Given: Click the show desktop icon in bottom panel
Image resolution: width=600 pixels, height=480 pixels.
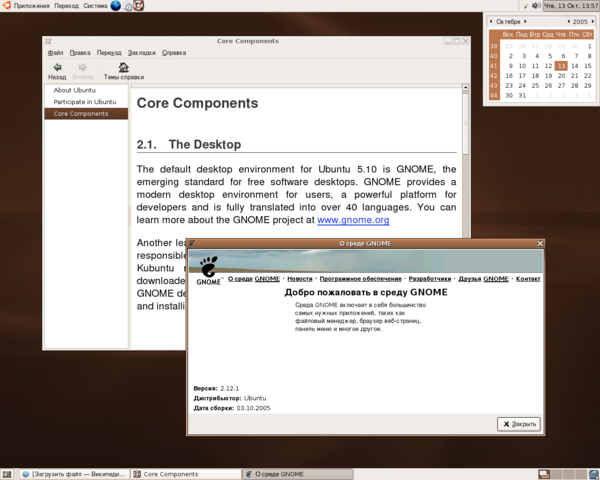Looking at the screenshot, I should [x=9, y=473].
